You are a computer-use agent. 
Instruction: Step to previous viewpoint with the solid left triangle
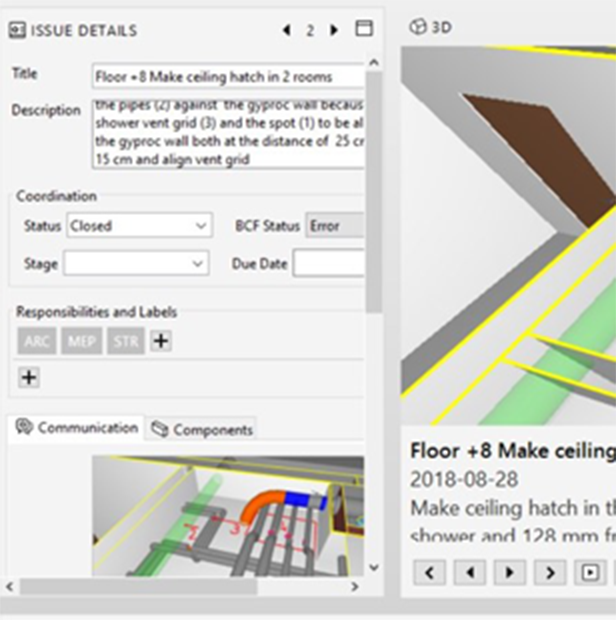[x=469, y=572]
